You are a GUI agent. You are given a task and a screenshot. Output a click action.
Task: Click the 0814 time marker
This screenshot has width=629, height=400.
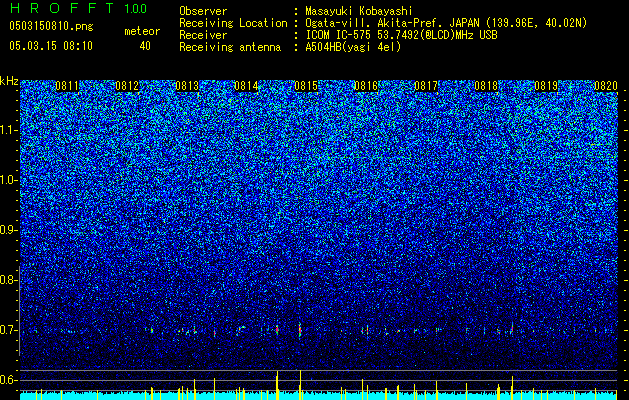tap(246, 86)
